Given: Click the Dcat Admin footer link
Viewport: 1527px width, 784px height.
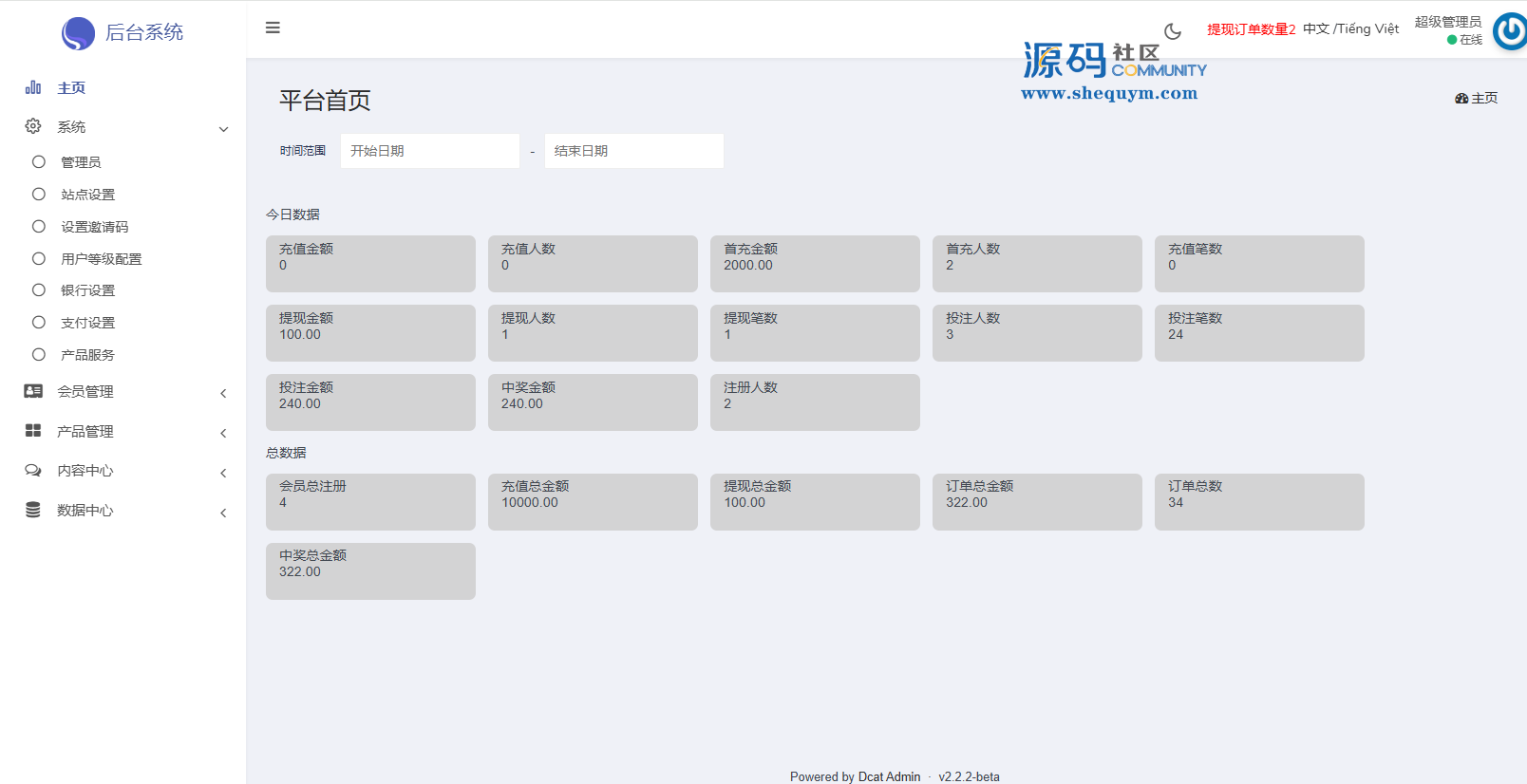Looking at the screenshot, I should coord(889,776).
